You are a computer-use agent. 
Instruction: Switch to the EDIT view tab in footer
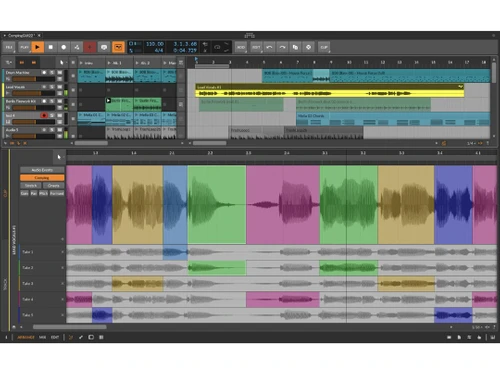click(55, 337)
